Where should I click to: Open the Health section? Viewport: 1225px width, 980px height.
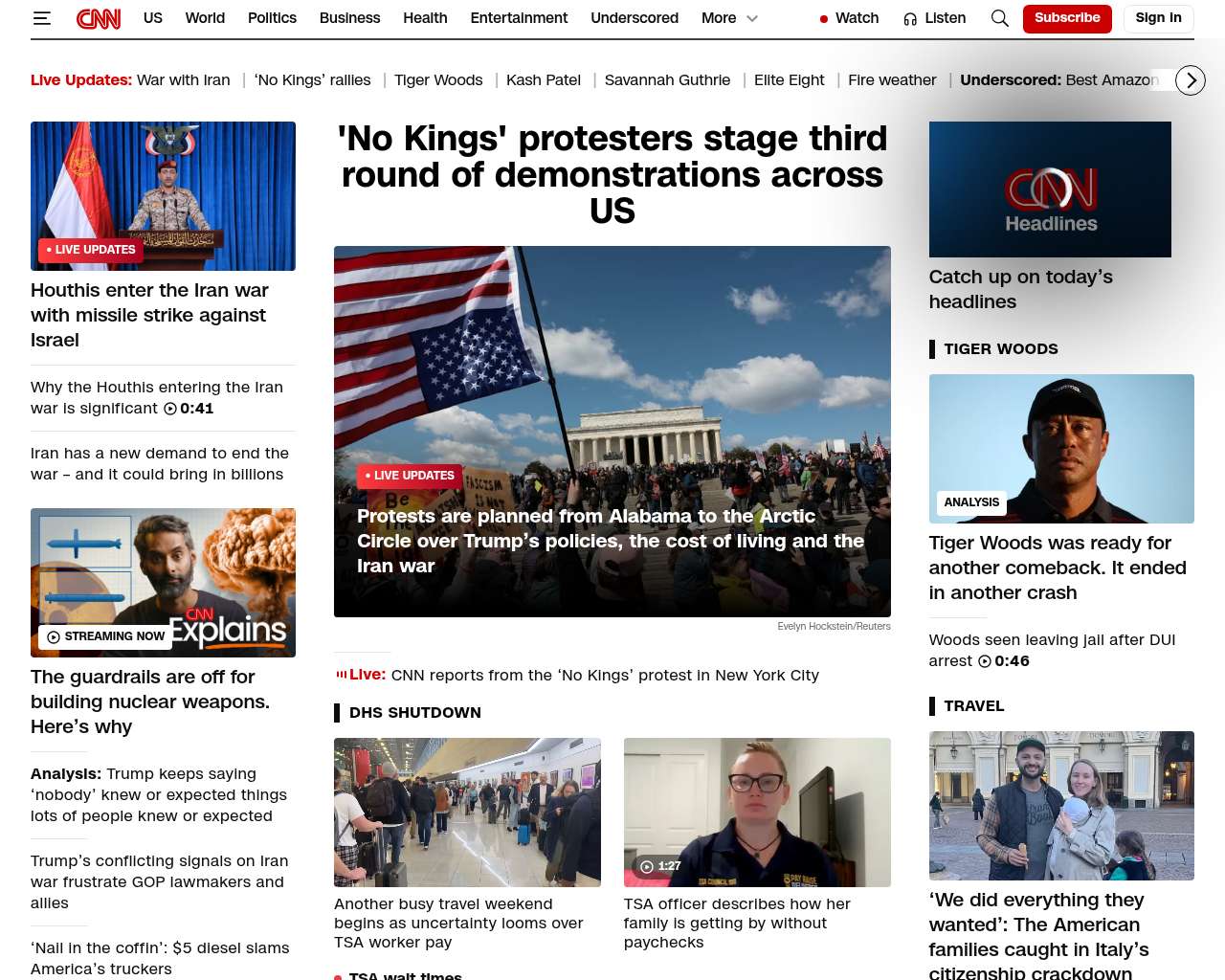pyautogui.click(x=425, y=18)
